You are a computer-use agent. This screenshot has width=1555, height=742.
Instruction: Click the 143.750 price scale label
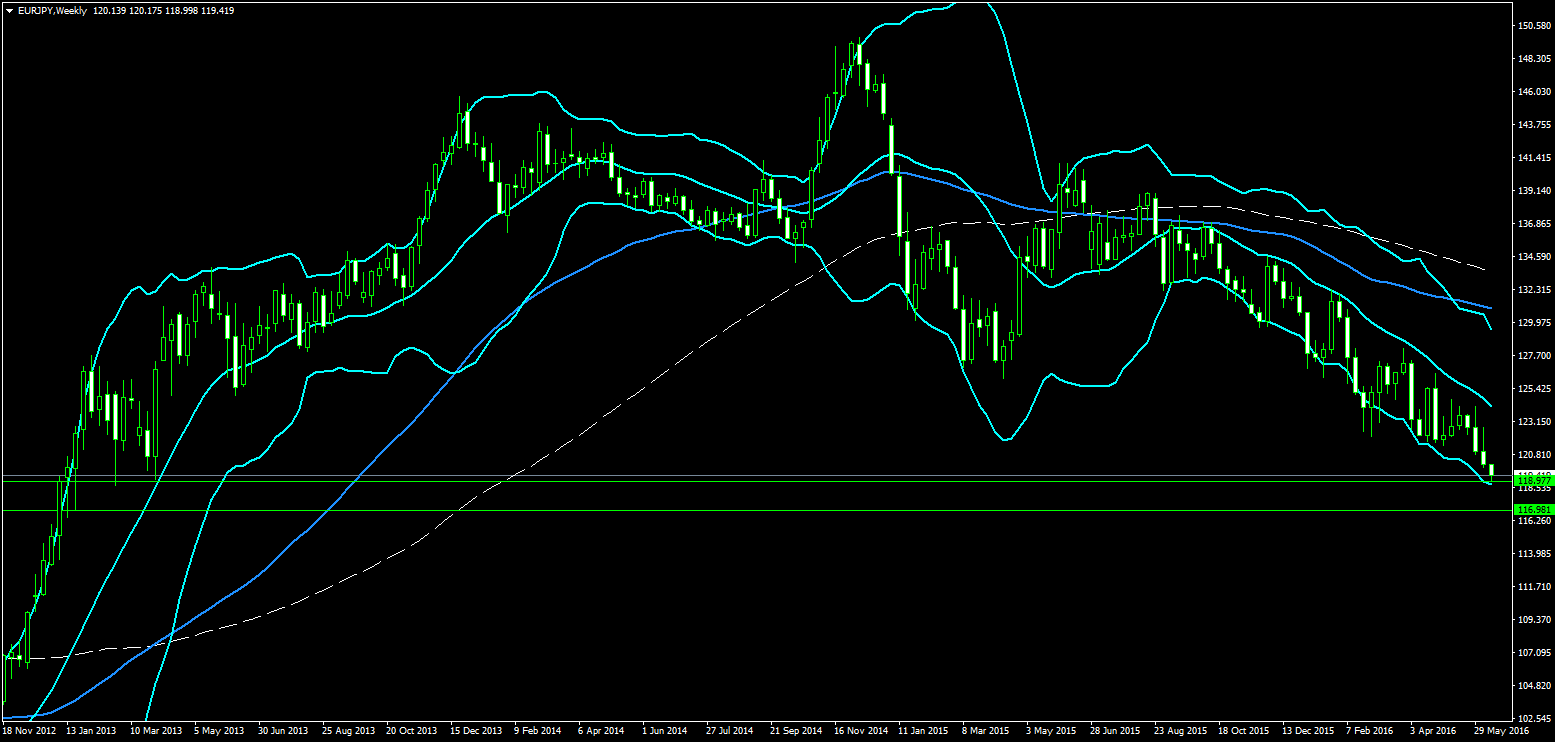[1532, 124]
